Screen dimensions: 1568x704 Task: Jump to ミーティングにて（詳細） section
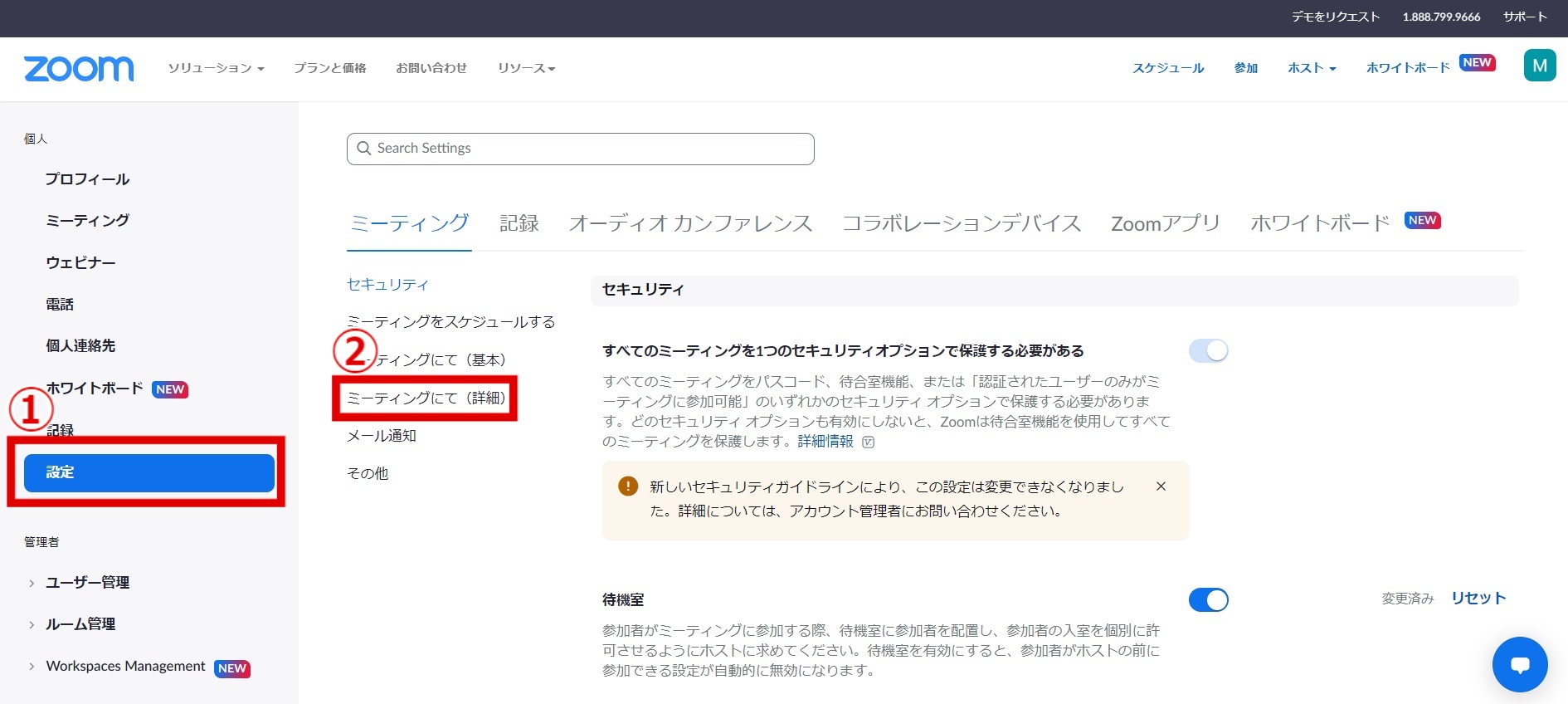click(x=426, y=398)
